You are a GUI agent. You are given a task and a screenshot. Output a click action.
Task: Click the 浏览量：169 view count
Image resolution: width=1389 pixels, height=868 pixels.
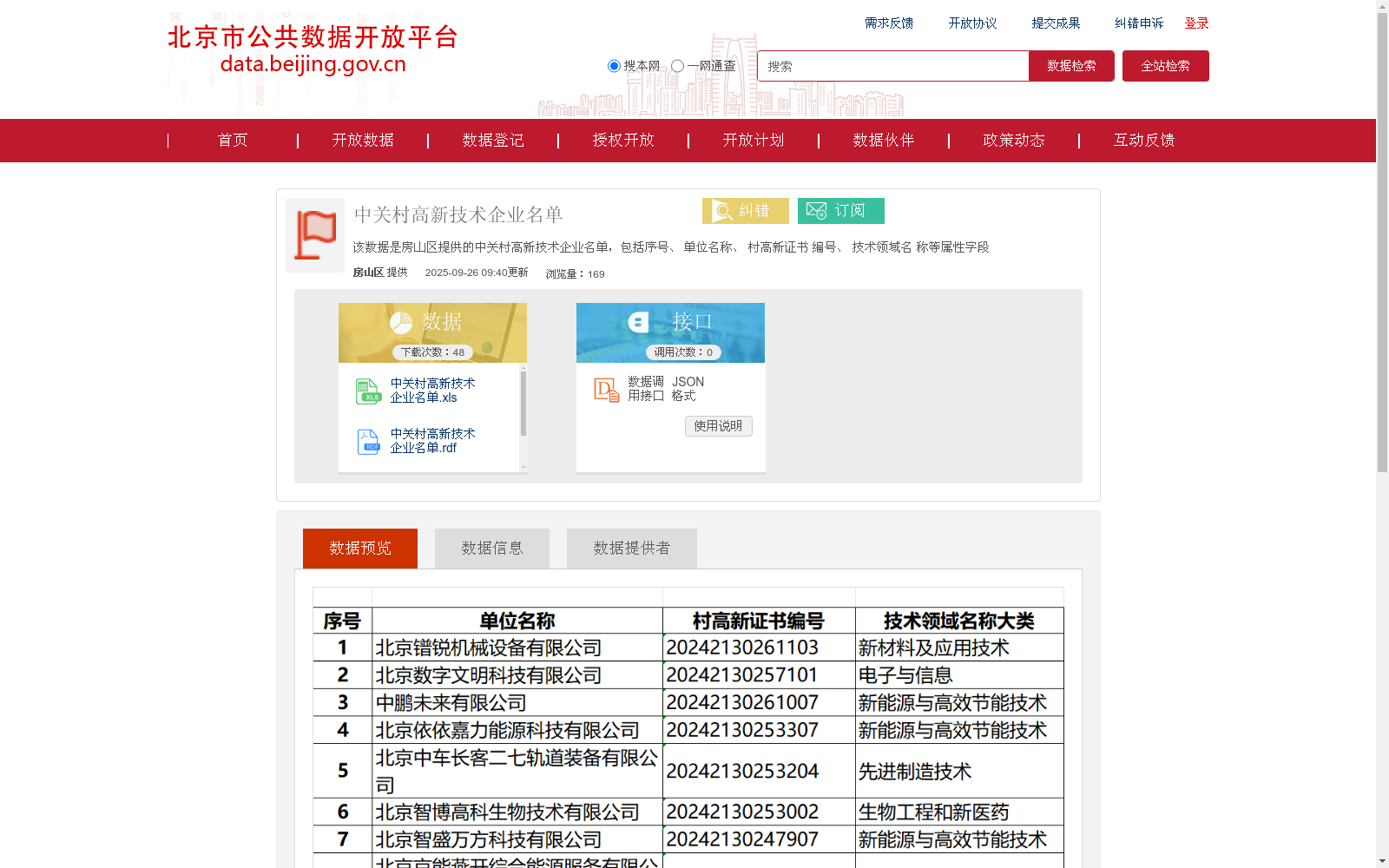575,274
